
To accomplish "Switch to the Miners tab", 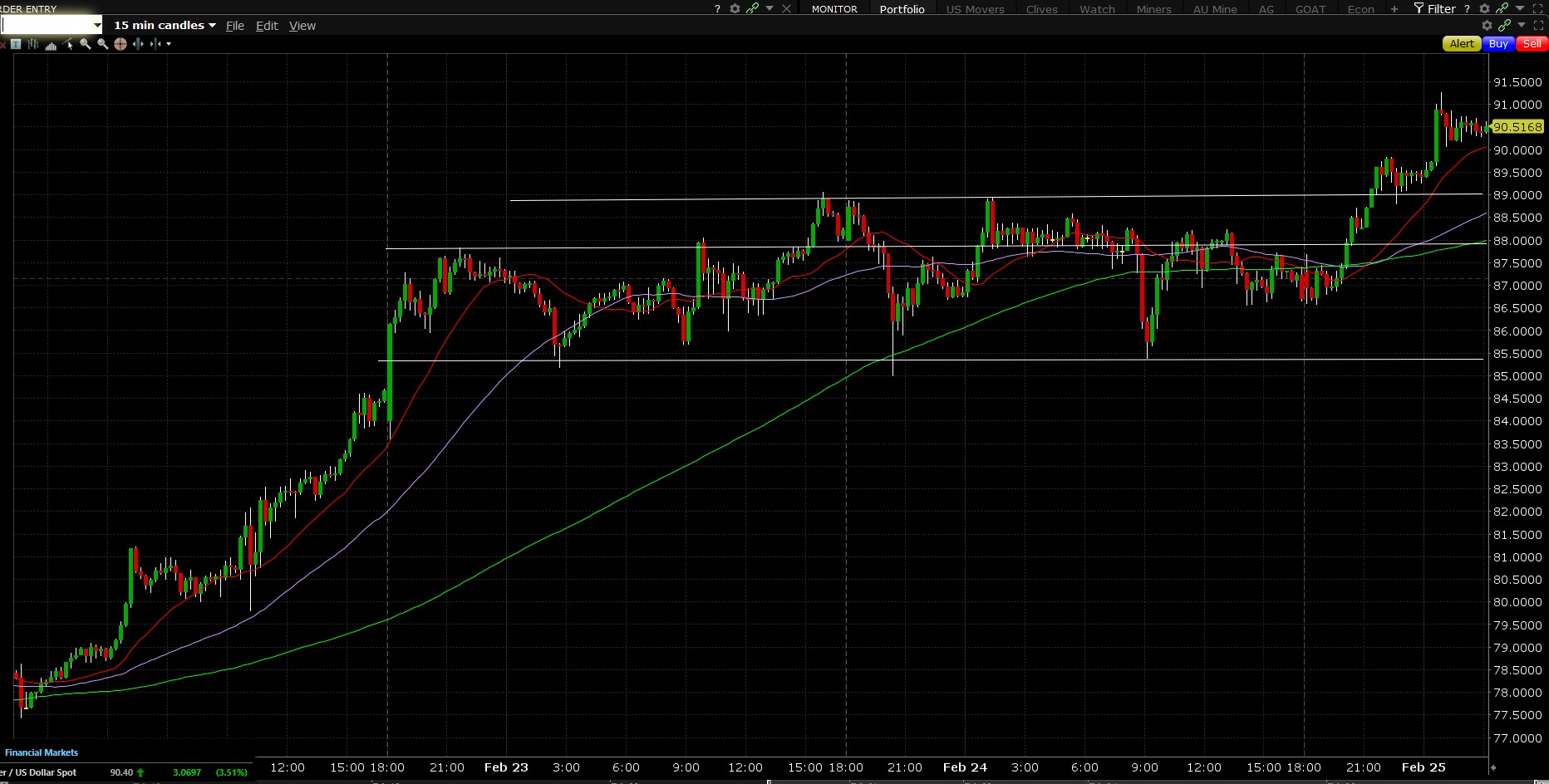I will click(x=1153, y=9).
